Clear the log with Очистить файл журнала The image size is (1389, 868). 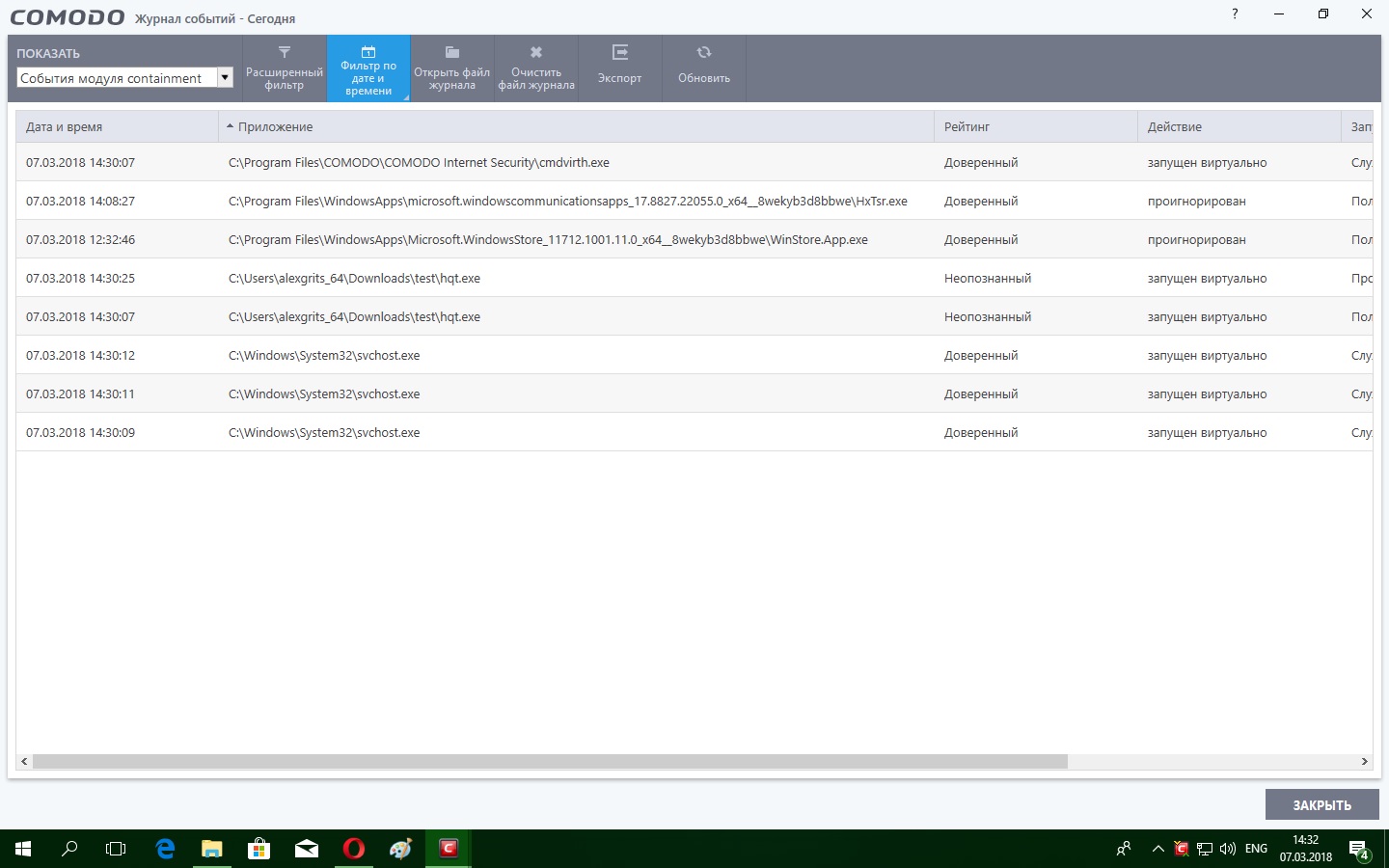[536, 68]
